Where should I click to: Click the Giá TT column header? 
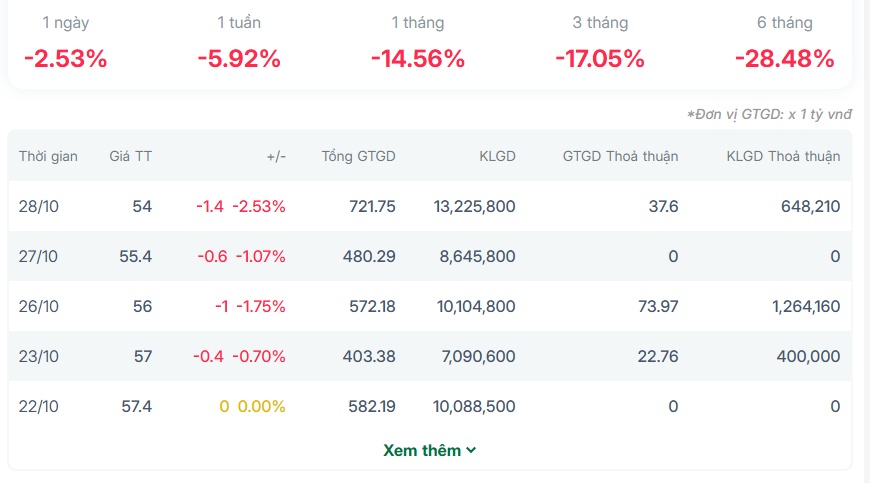click(130, 156)
